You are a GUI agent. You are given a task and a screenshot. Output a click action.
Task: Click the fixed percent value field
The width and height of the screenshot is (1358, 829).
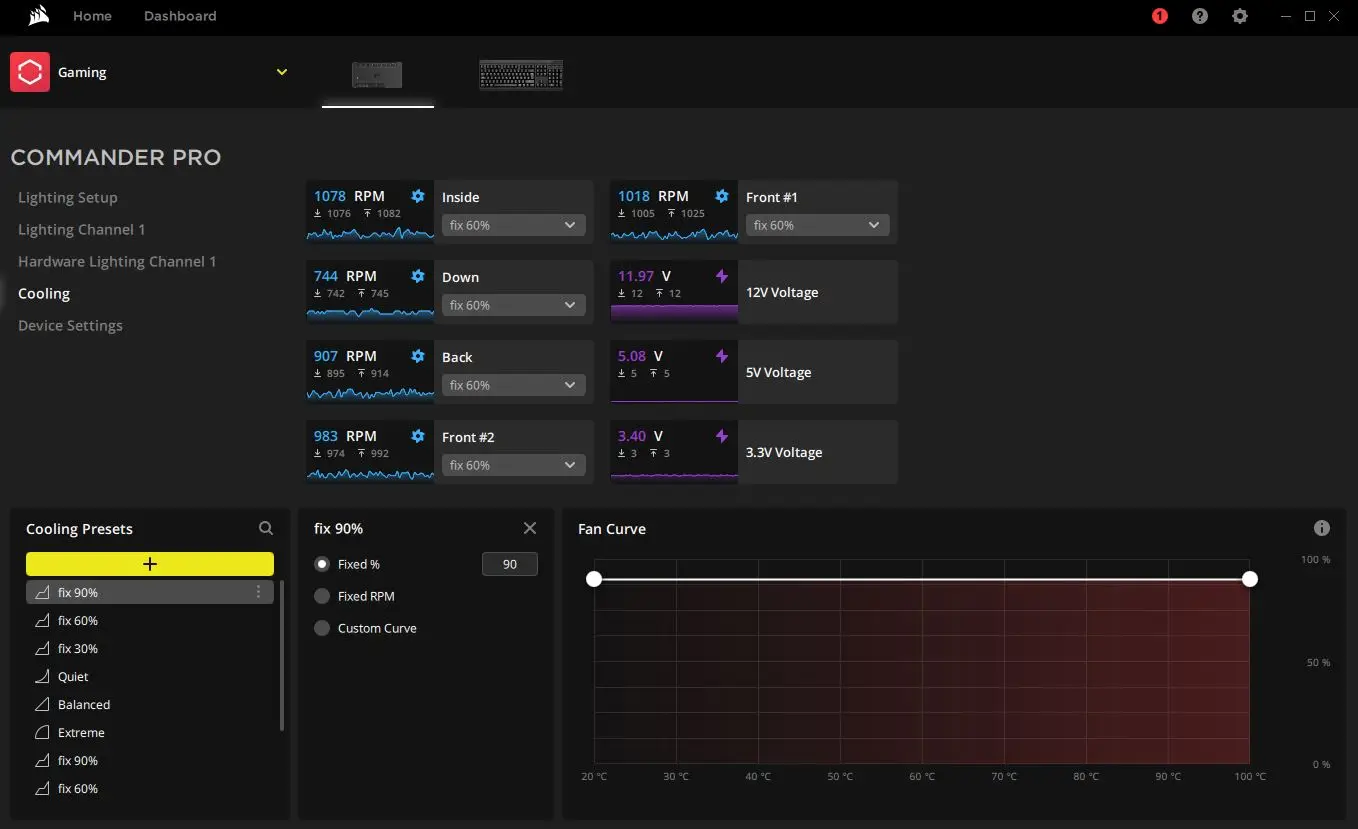pyautogui.click(x=510, y=564)
